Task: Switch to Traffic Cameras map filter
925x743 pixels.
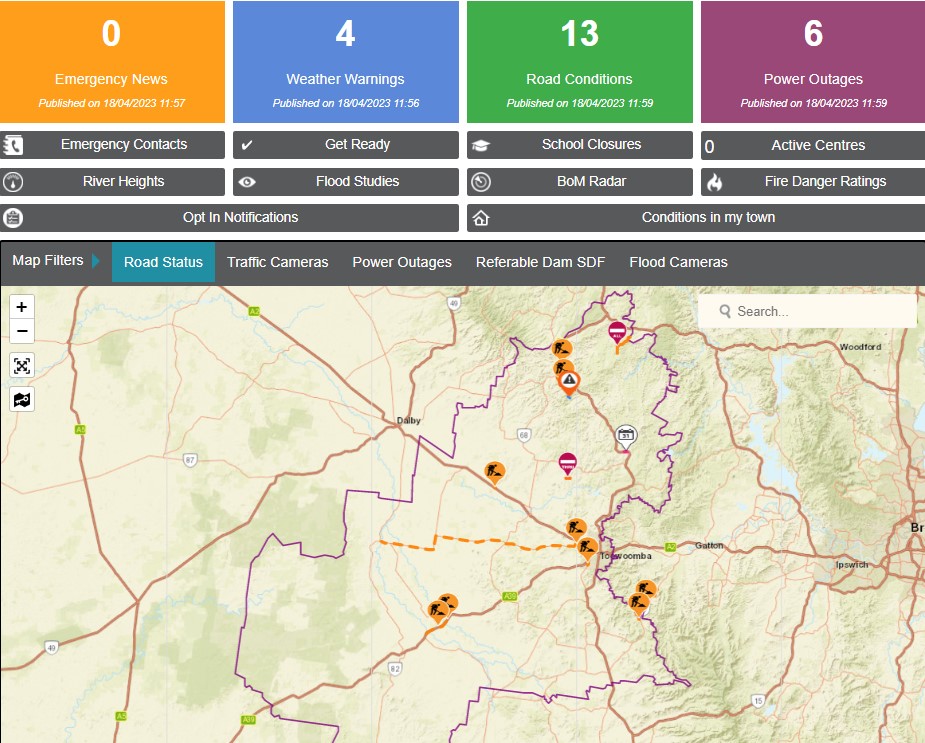Action: click(x=277, y=262)
